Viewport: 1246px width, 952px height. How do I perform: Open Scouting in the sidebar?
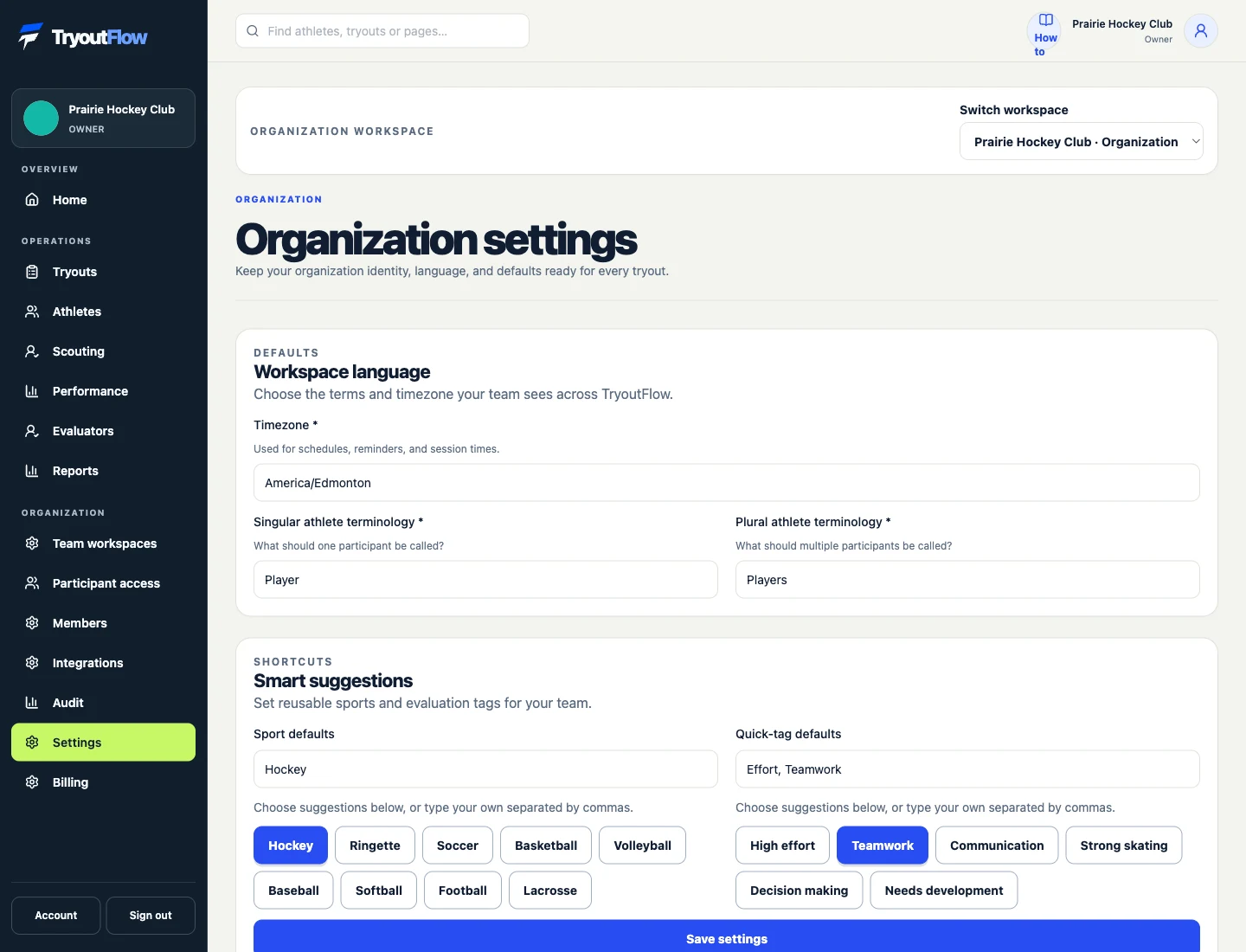click(103, 351)
